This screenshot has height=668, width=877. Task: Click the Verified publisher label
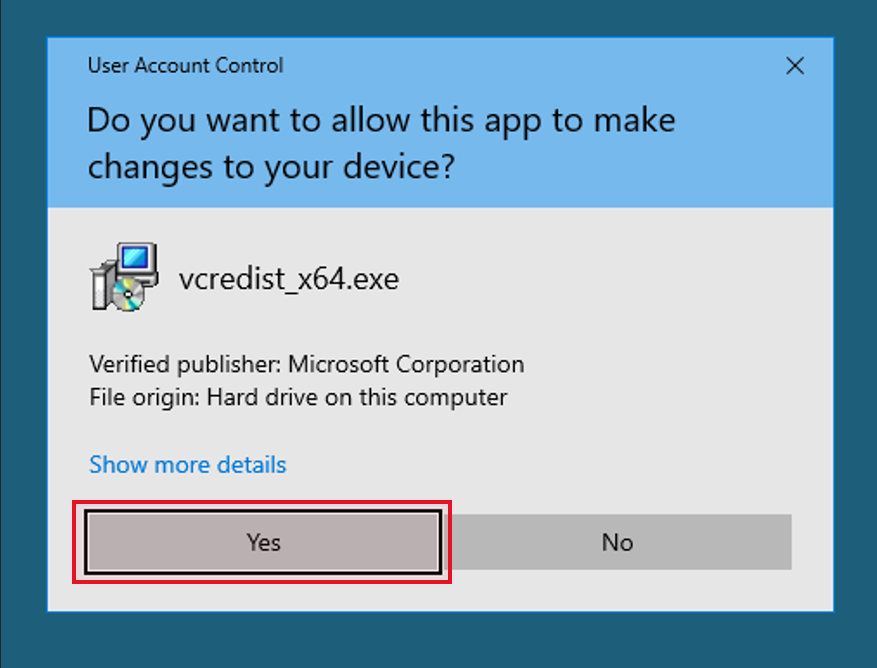point(186,364)
